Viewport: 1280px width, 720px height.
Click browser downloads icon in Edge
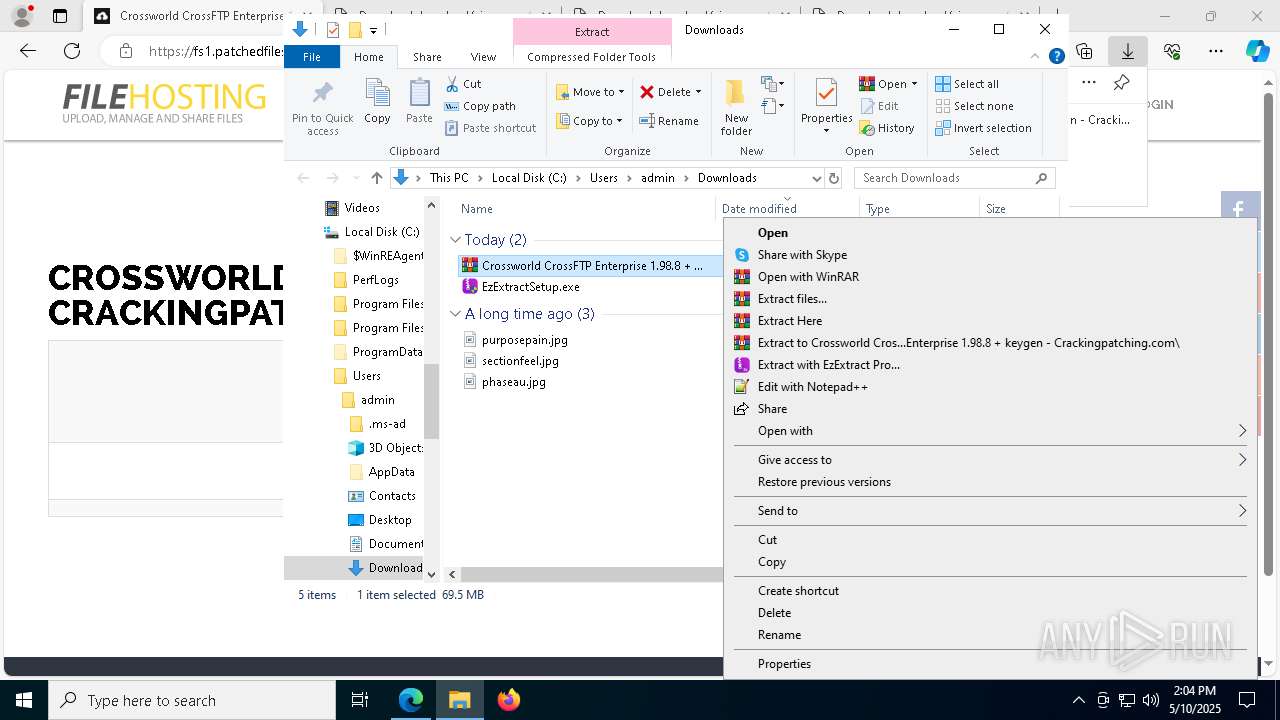click(1128, 51)
